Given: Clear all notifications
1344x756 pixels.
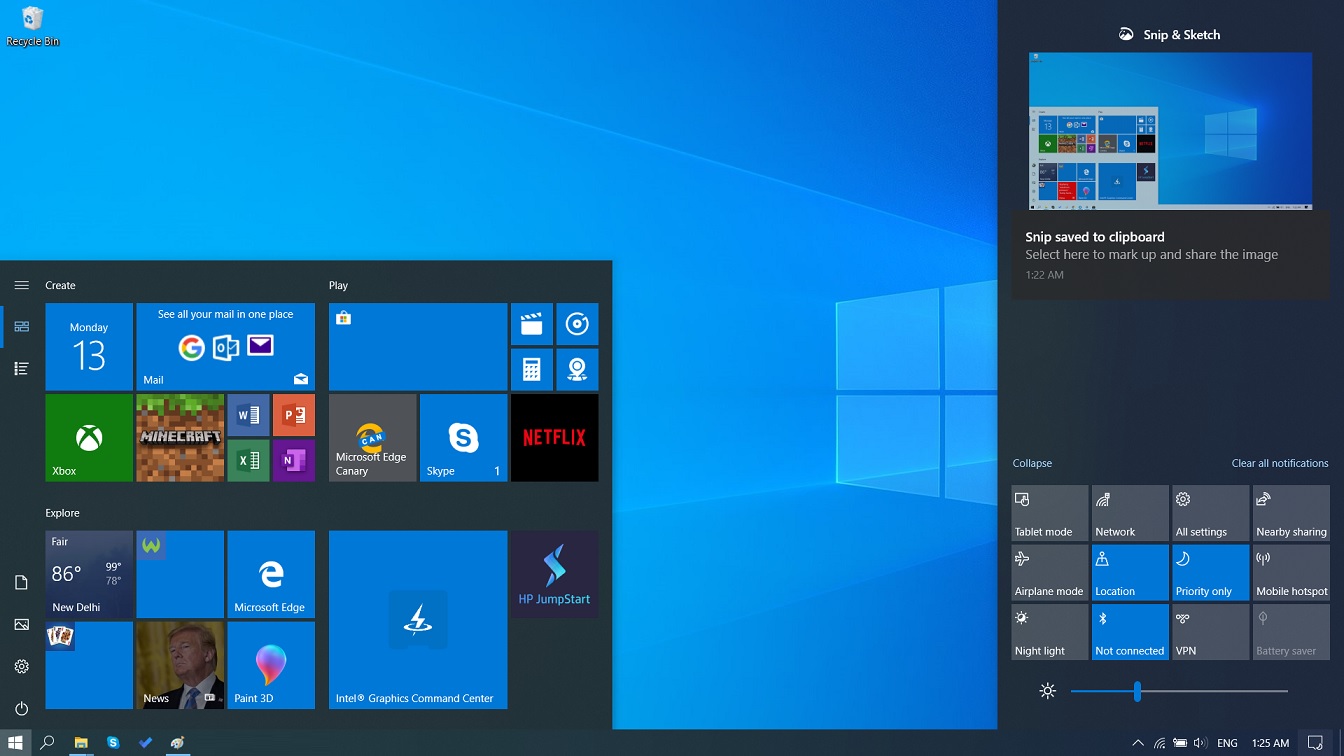Looking at the screenshot, I should 1279,463.
